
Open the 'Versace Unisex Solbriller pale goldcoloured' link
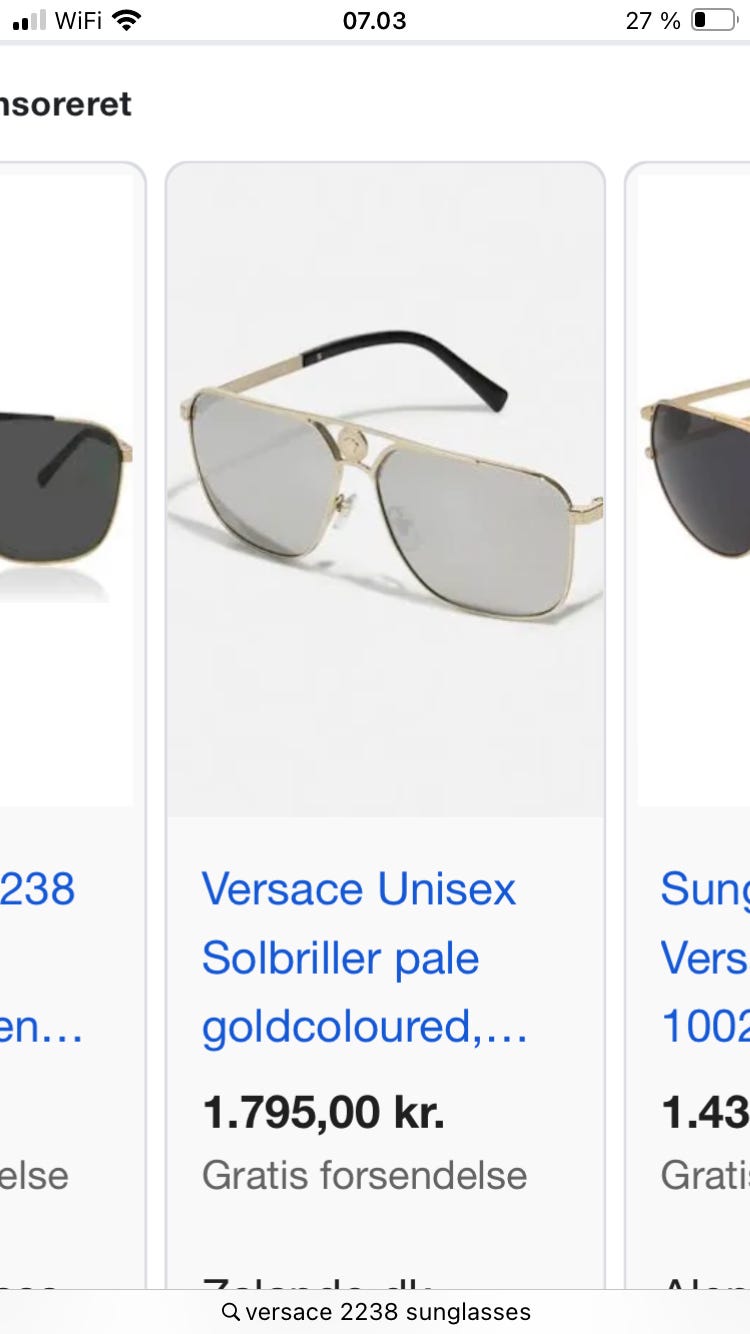pyautogui.click(x=364, y=958)
